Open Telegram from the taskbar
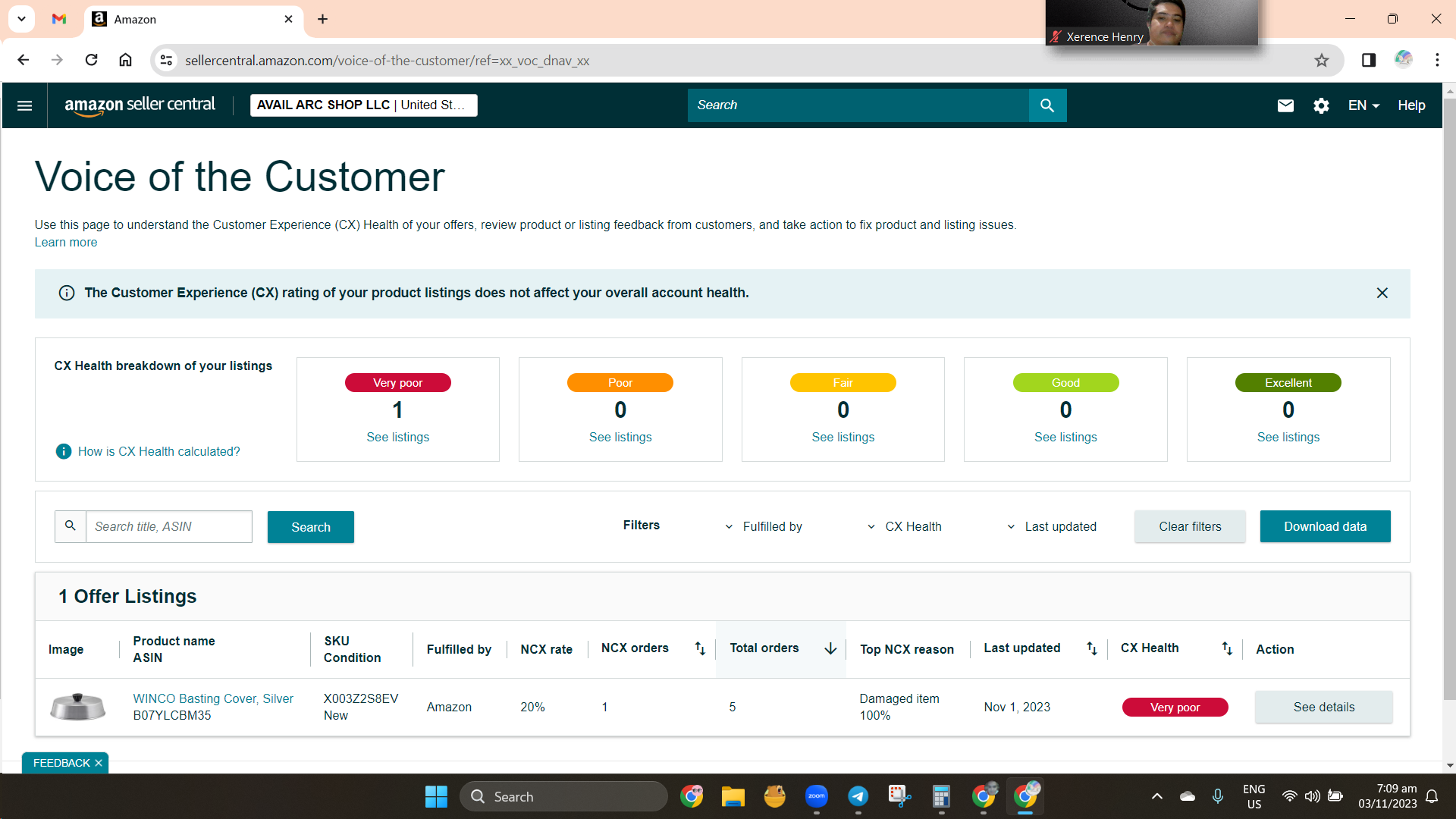 (x=858, y=796)
